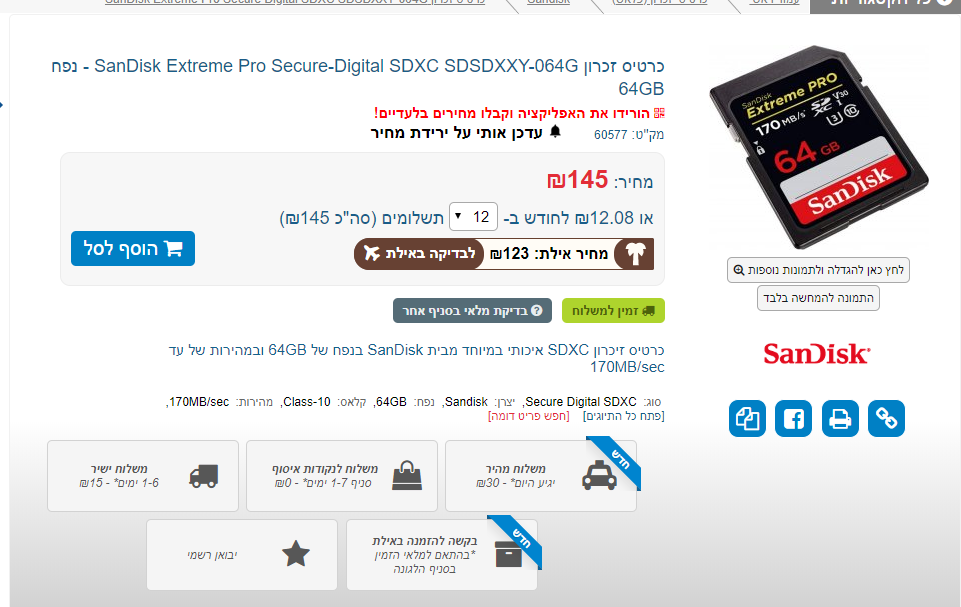Click the print page icon
The height and width of the screenshot is (607, 961).
pos(840,419)
